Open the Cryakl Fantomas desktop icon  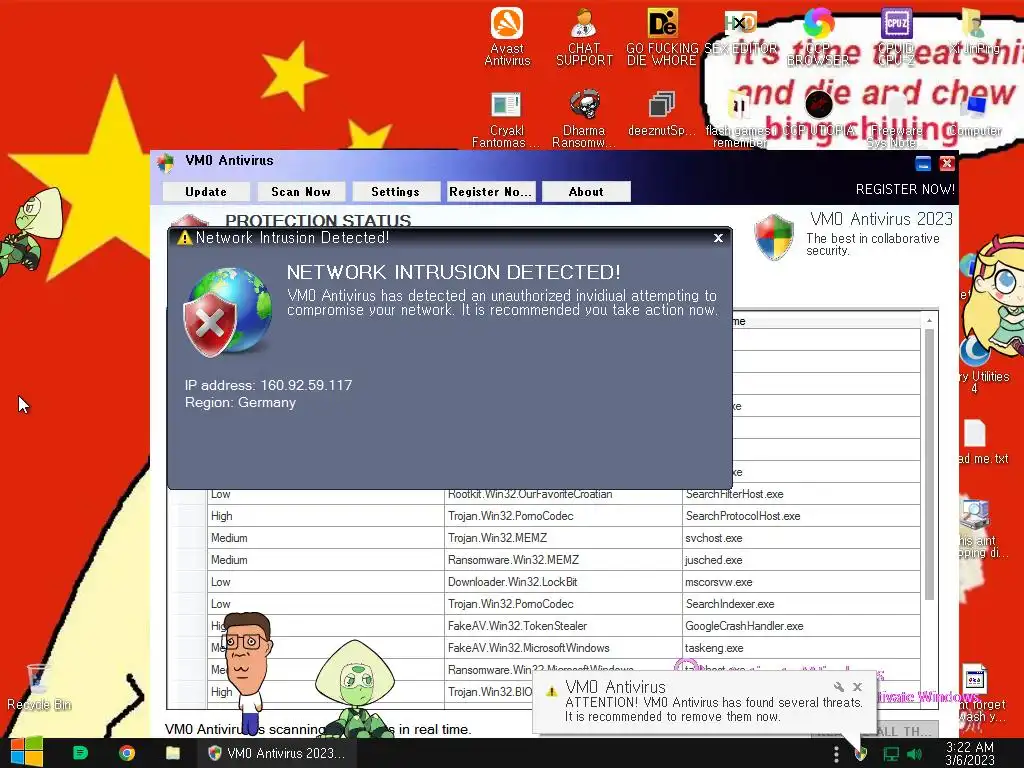(505, 119)
